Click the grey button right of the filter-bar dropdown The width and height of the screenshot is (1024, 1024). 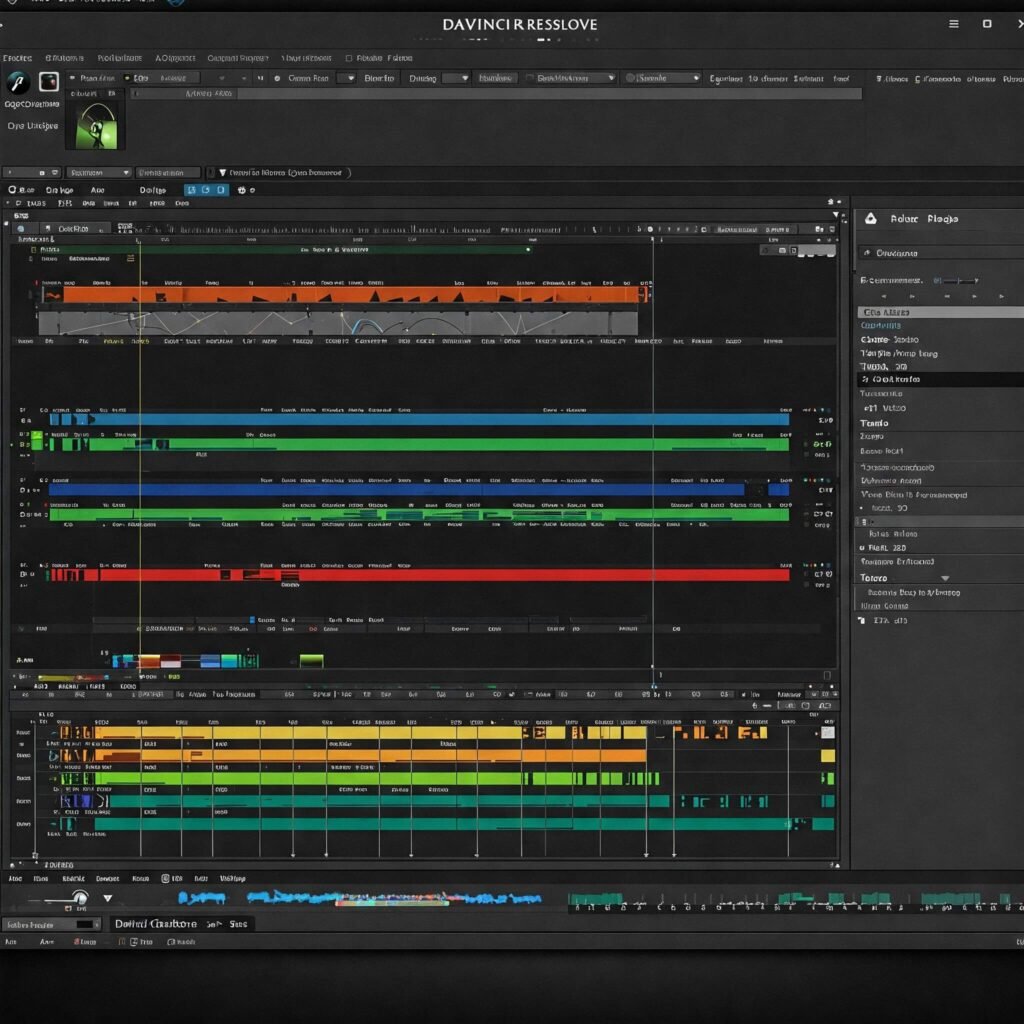coord(168,172)
